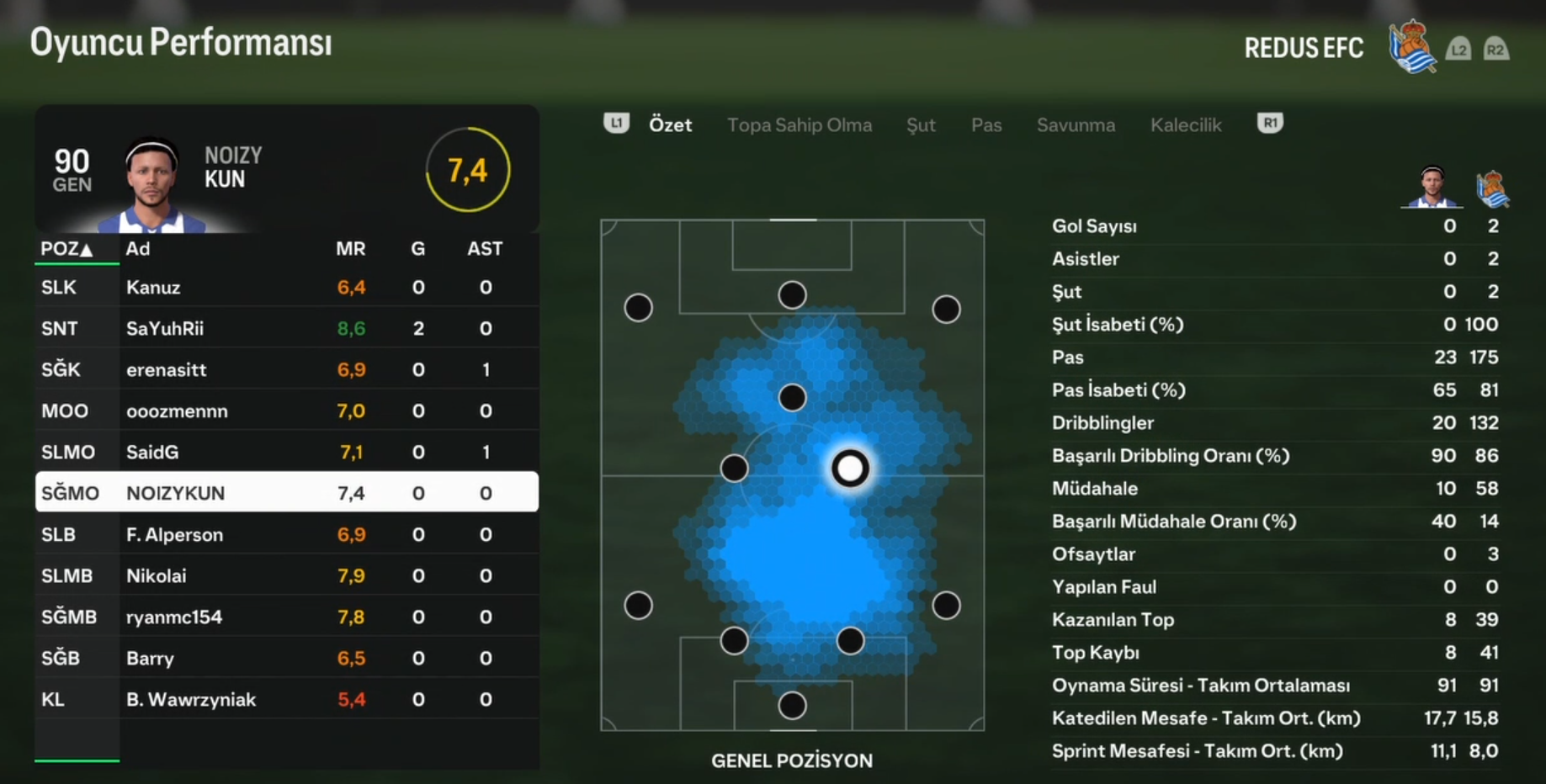This screenshot has width=1546, height=784.
Task: Click the L2 trigger icon
Action: coord(1458,49)
